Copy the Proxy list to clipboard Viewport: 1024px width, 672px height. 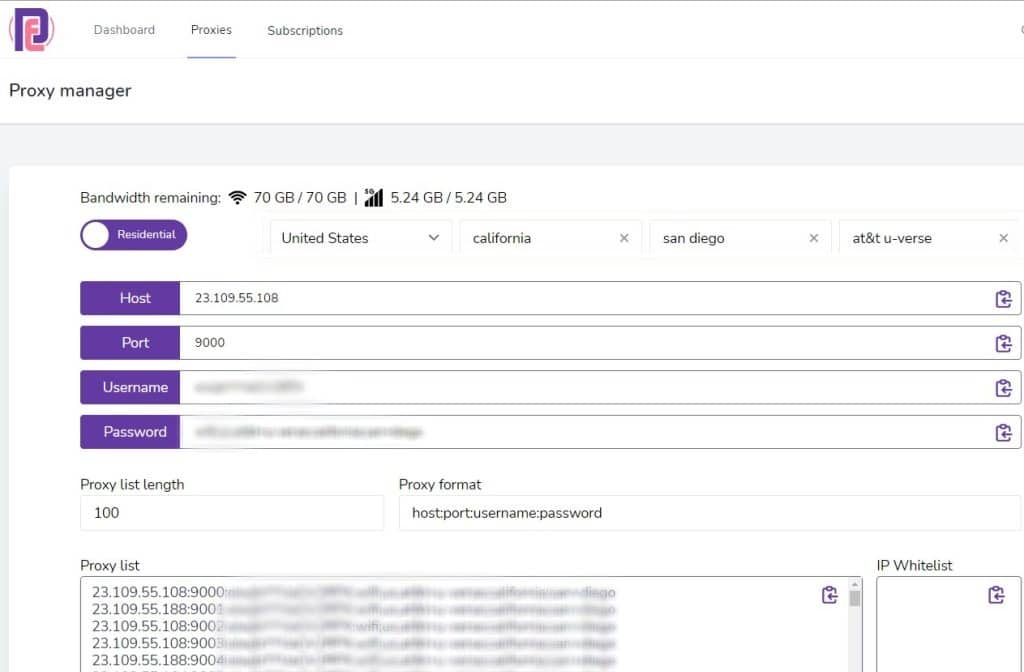[829, 595]
